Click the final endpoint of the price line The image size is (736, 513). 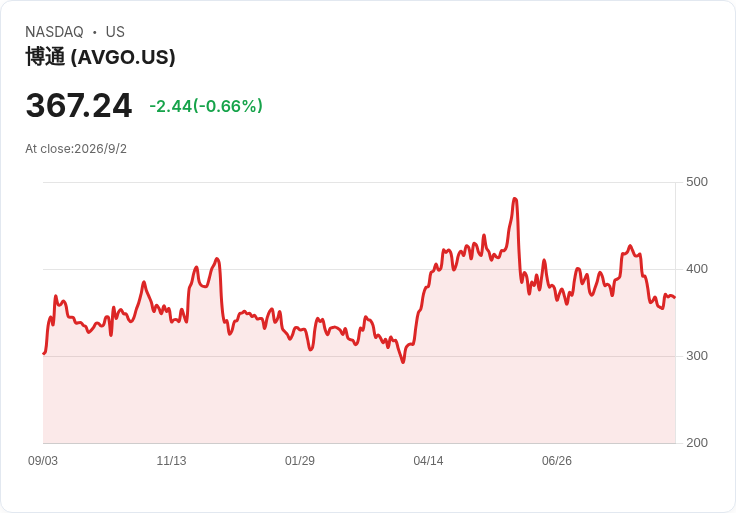(675, 297)
